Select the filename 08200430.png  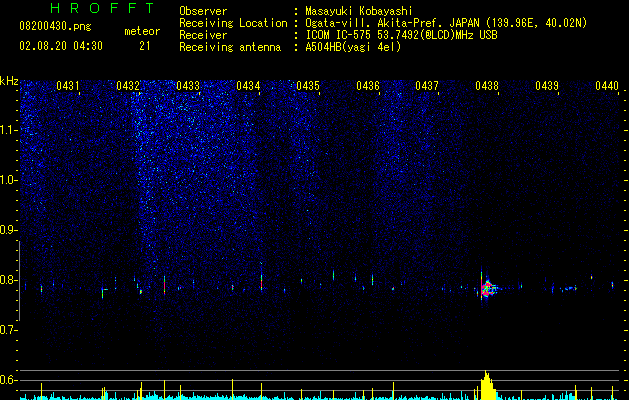point(55,27)
